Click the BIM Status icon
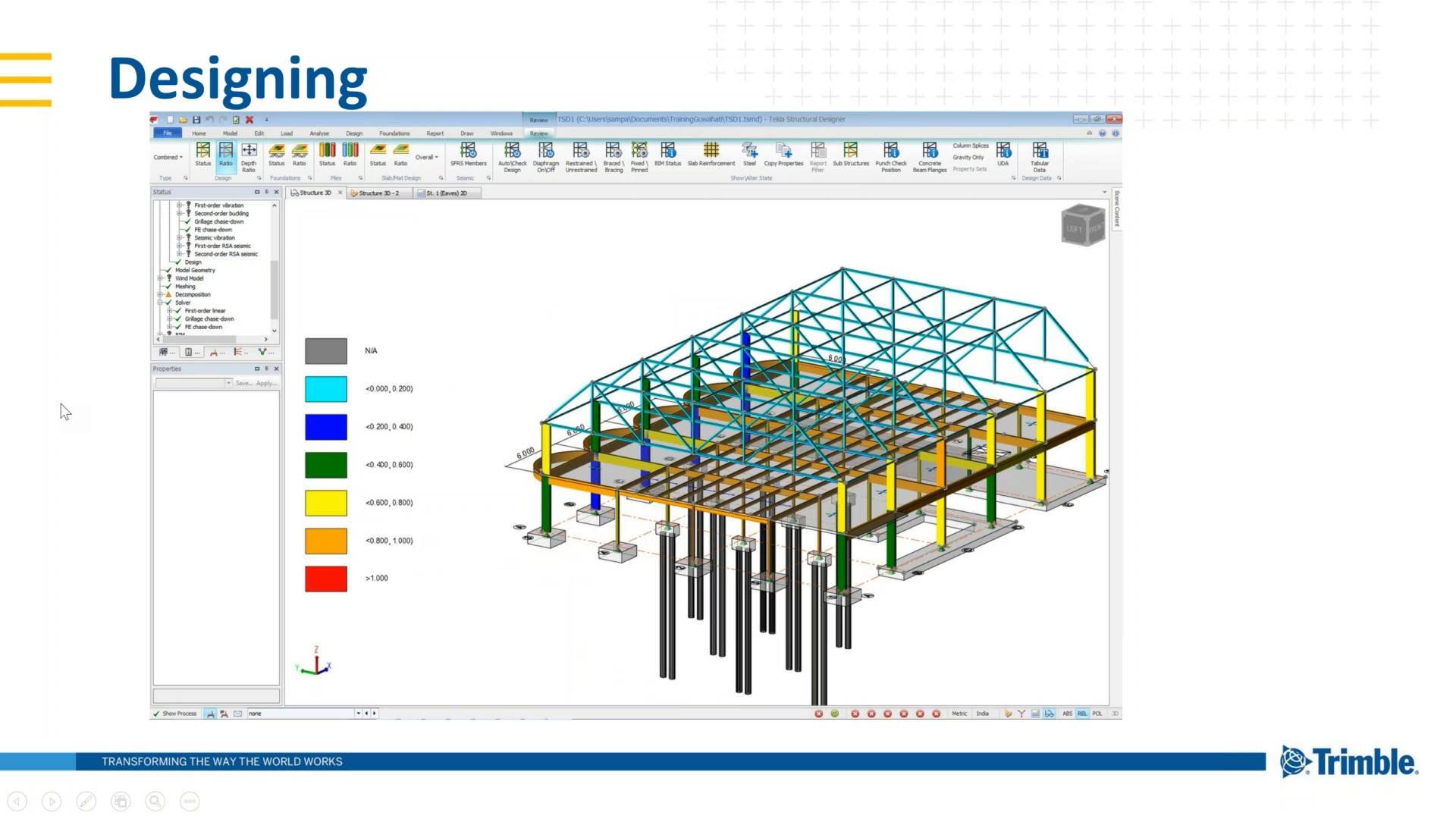 click(668, 154)
